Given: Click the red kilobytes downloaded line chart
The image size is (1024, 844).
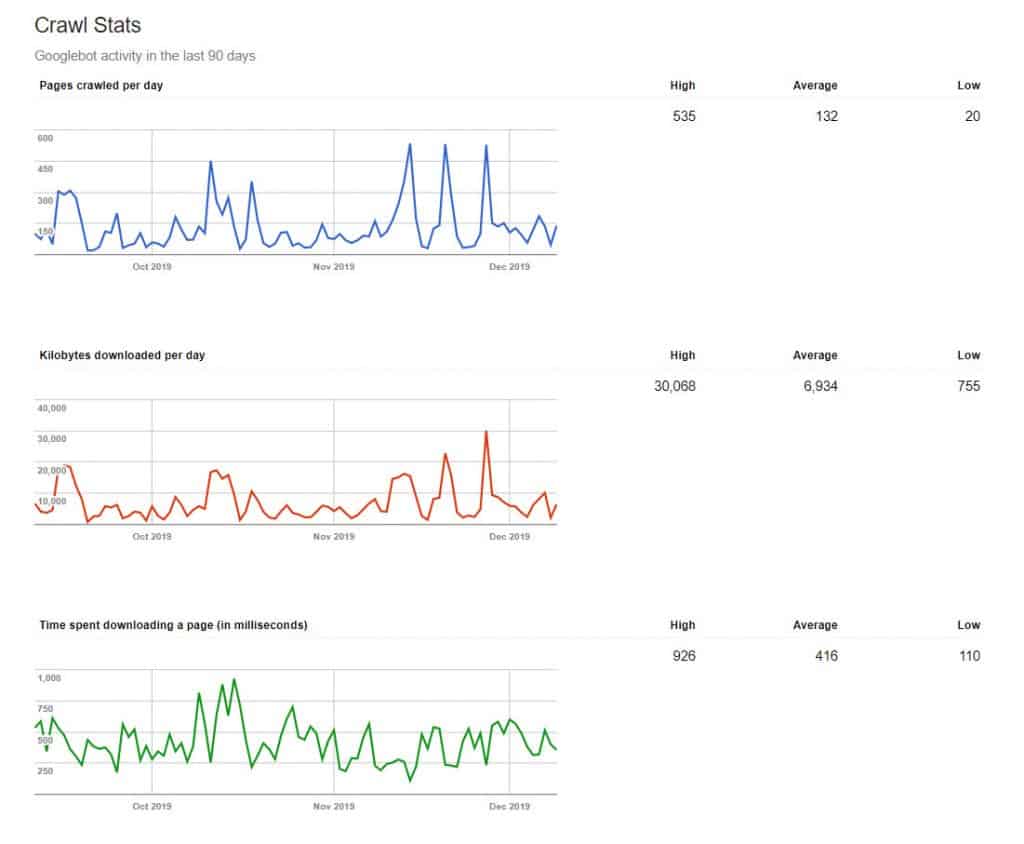Looking at the screenshot, I should click(x=296, y=463).
